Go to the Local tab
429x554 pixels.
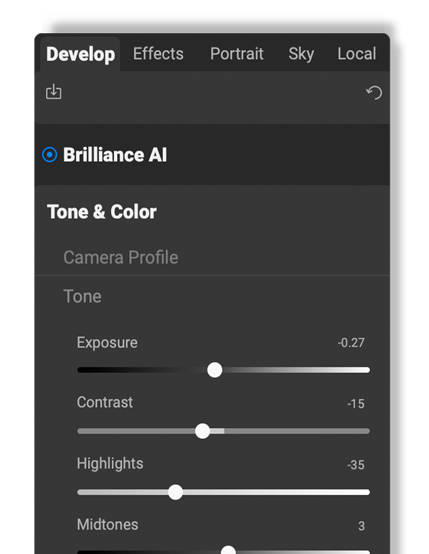[357, 54]
